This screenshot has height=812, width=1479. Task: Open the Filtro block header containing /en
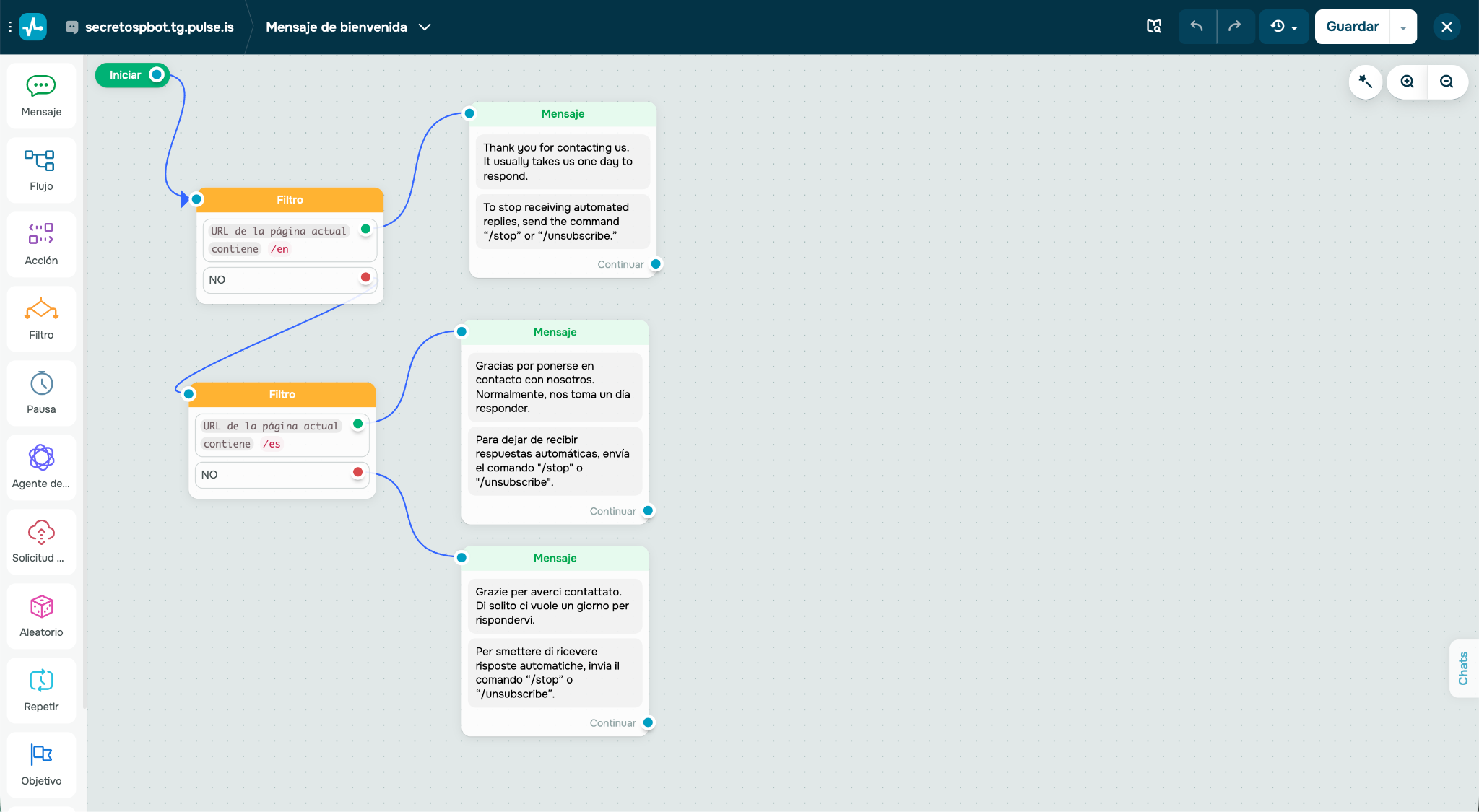(290, 200)
